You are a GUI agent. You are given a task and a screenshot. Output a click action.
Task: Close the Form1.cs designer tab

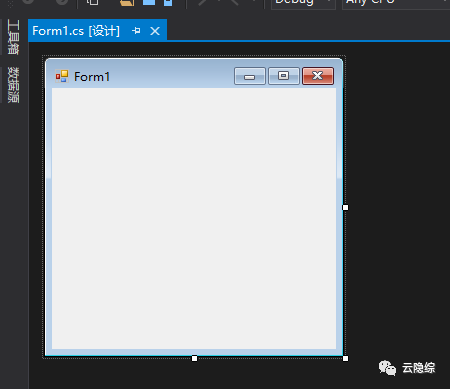pyautogui.click(x=155, y=31)
